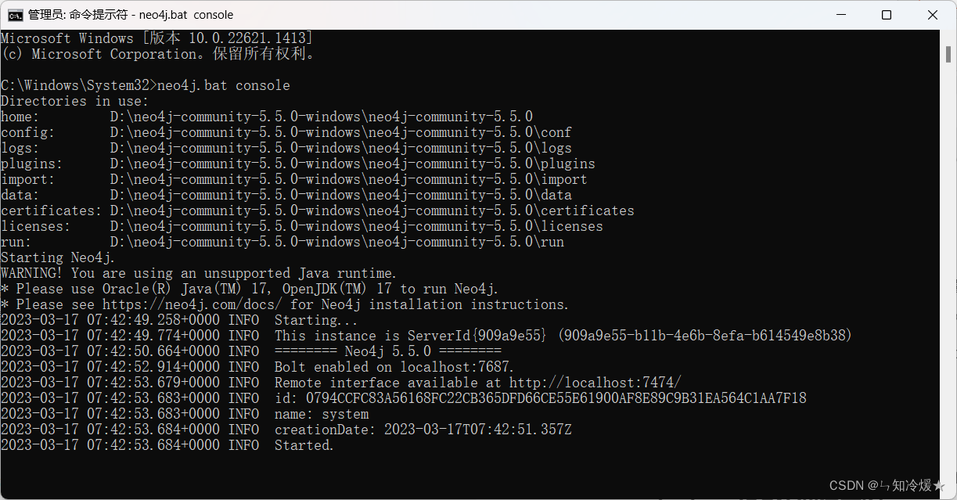The width and height of the screenshot is (957, 500).
Task: Click the long database id hash string
Action: point(556,399)
